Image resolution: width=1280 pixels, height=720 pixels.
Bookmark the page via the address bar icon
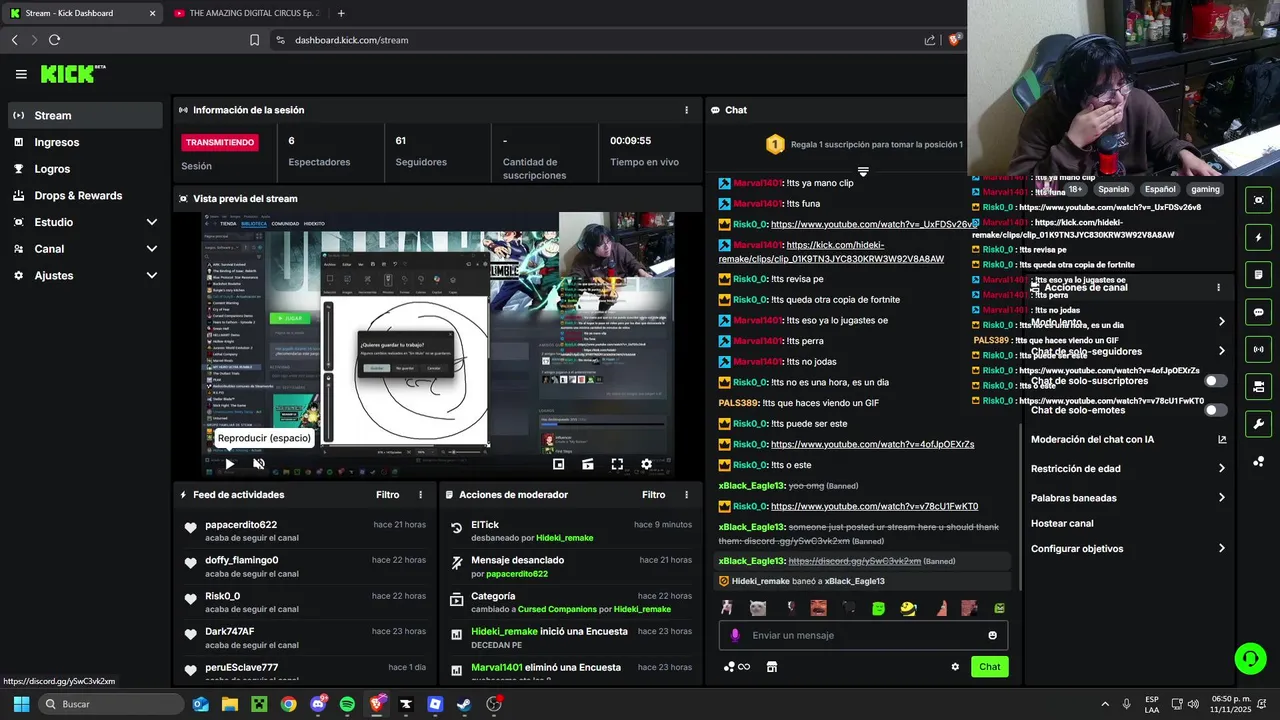254,40
